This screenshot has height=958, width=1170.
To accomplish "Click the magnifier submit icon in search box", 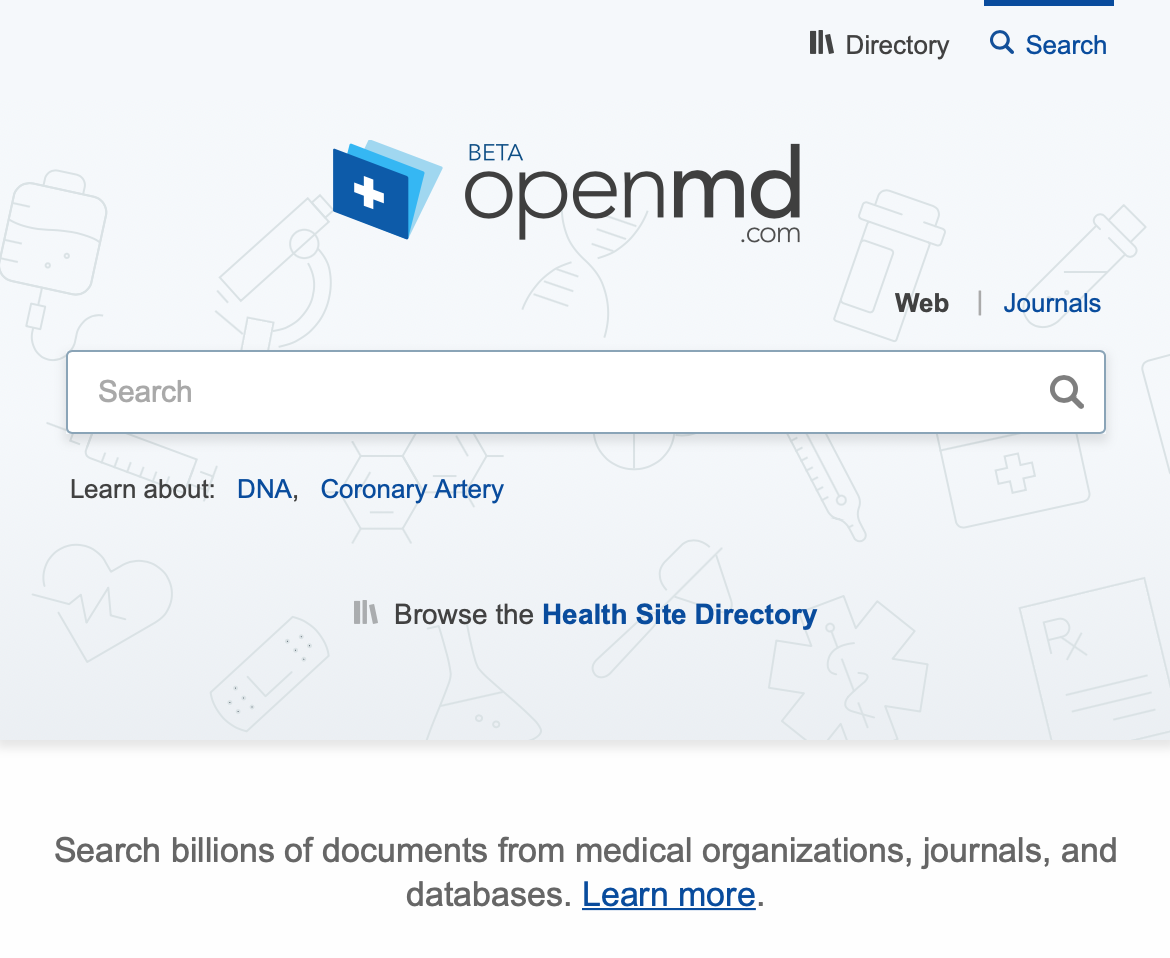I will point(1067,392).
